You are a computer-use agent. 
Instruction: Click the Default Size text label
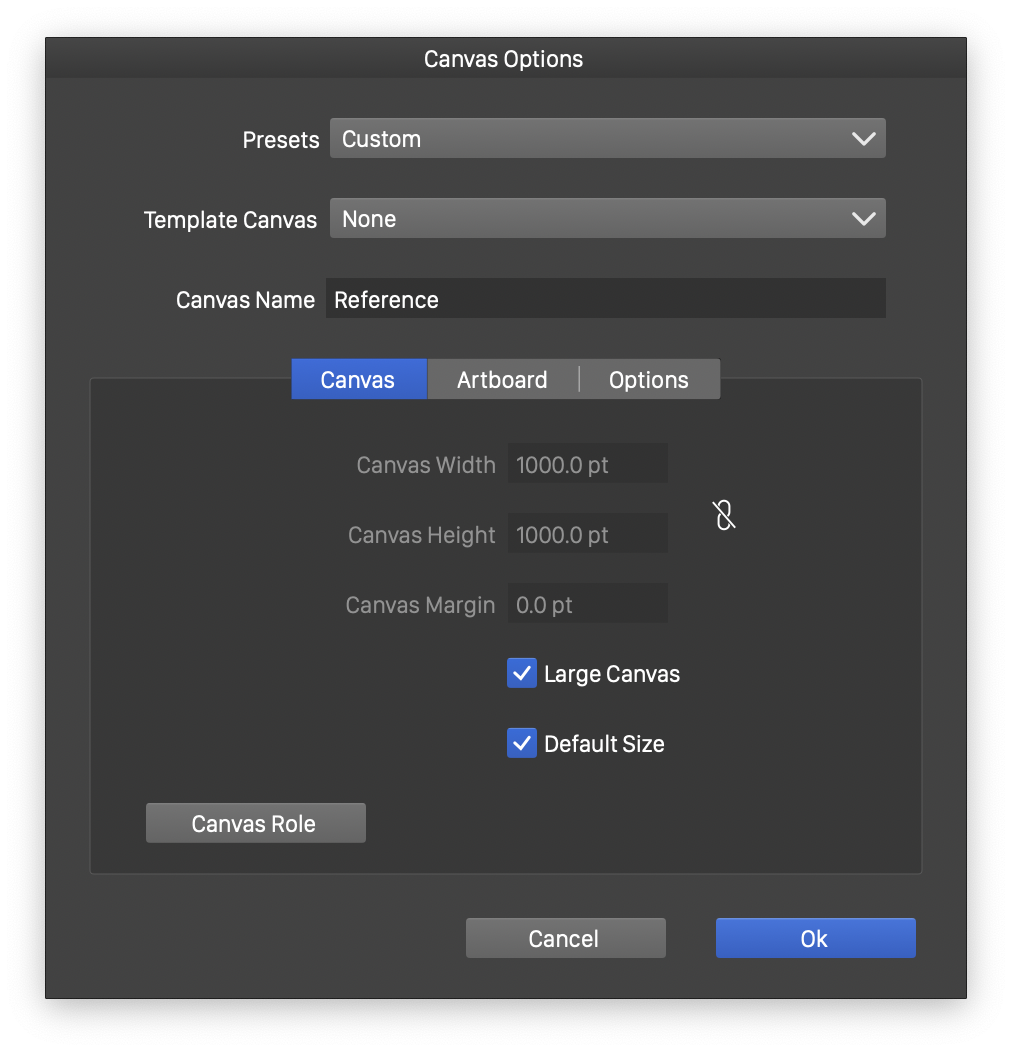[604, 744]
